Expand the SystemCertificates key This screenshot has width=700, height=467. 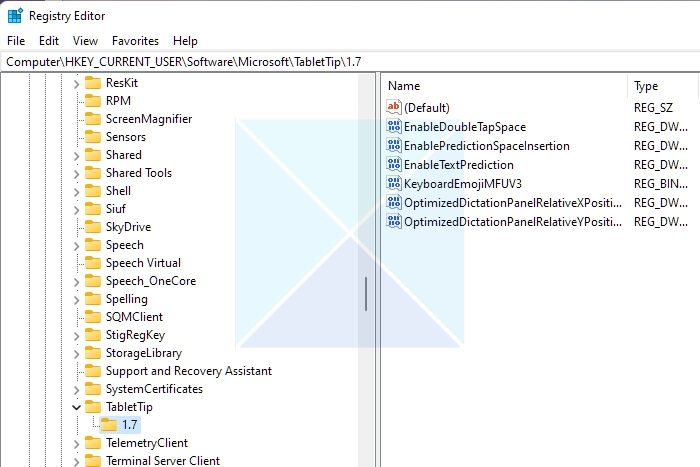coord(76,390)
